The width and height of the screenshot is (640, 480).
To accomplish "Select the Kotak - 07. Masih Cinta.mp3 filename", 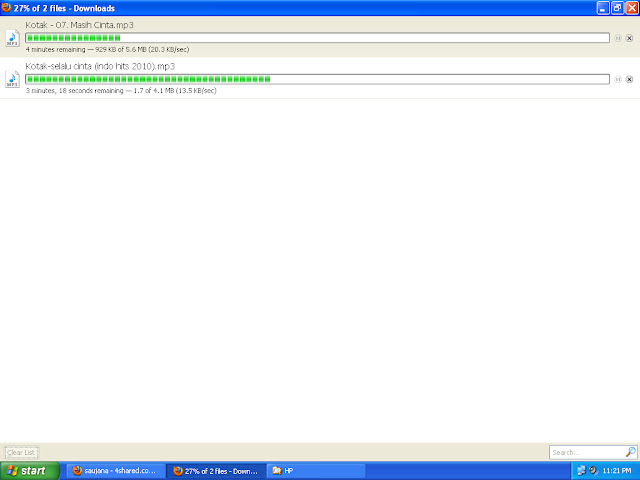I will tap(79, 25).
